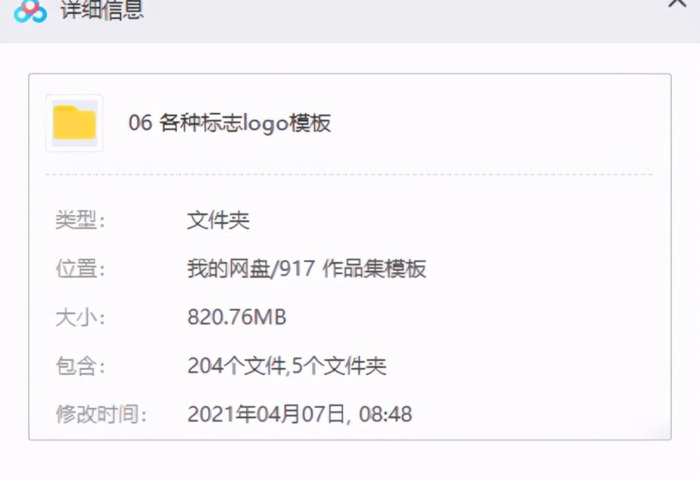The image size is (700, 479).
Task: Click modified date 2021年04月07日, 08:48
Action: (x=300, y=414)
